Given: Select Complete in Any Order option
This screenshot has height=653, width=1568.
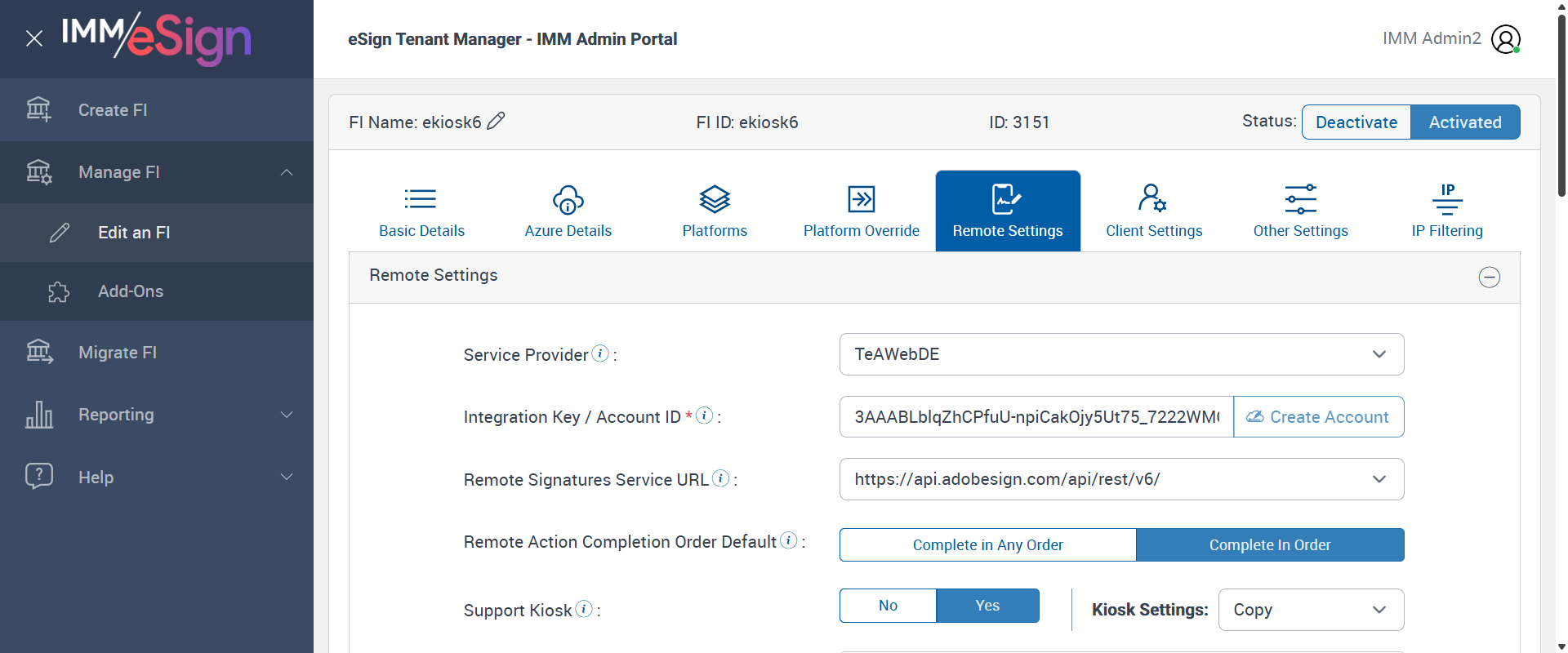Looking at the screenshot, I should click(x=987, y=544).
